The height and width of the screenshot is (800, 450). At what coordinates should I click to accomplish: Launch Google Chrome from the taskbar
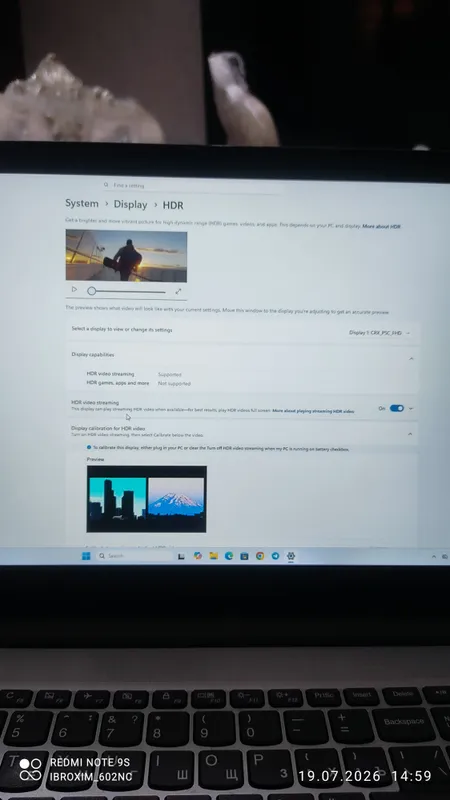(x=260, y=556)
